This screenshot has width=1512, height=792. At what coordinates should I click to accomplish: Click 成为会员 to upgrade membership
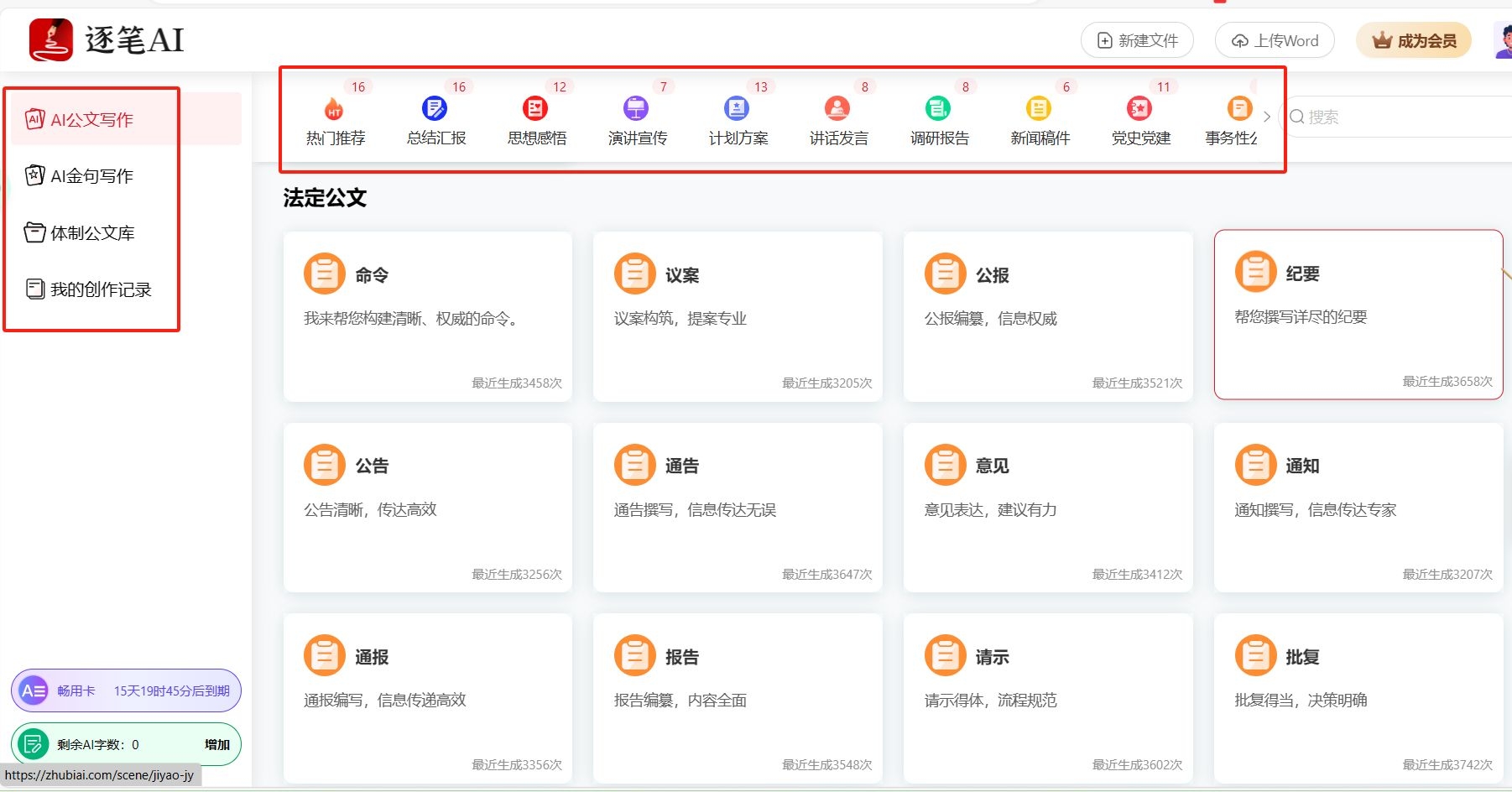tap(1413, 39)
